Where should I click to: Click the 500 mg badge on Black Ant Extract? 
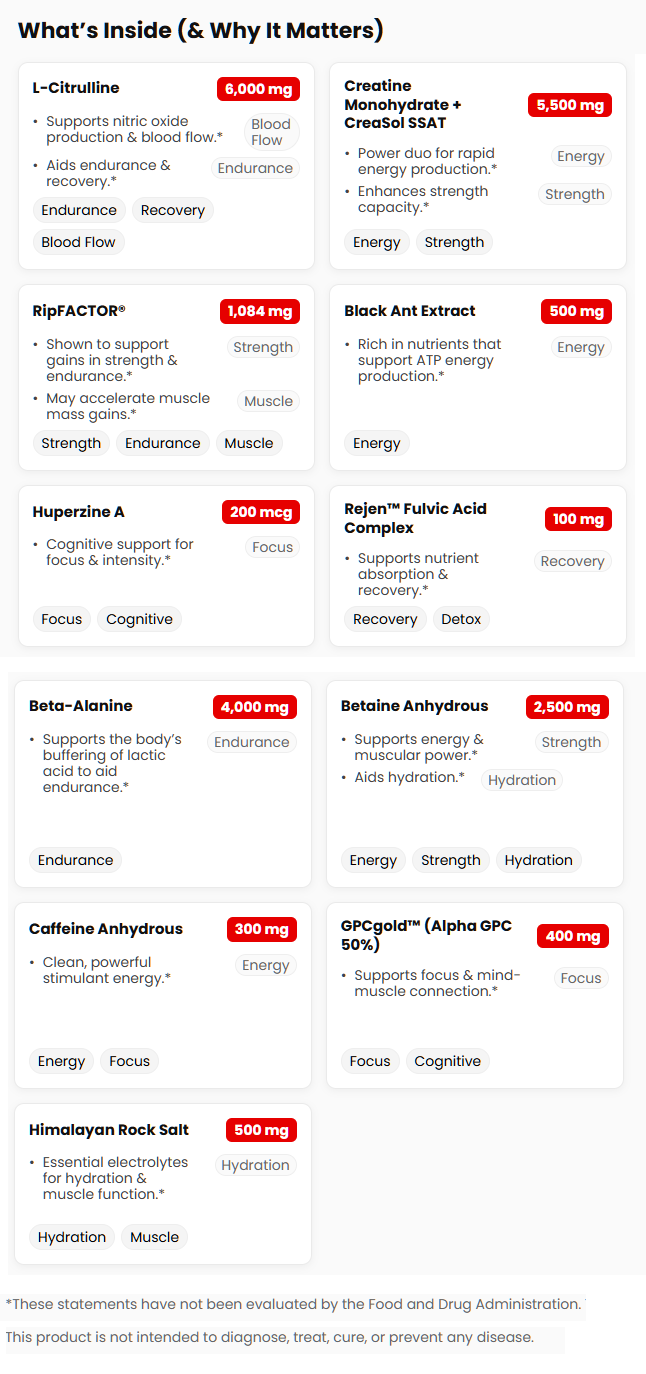click(x=576, y=311)
